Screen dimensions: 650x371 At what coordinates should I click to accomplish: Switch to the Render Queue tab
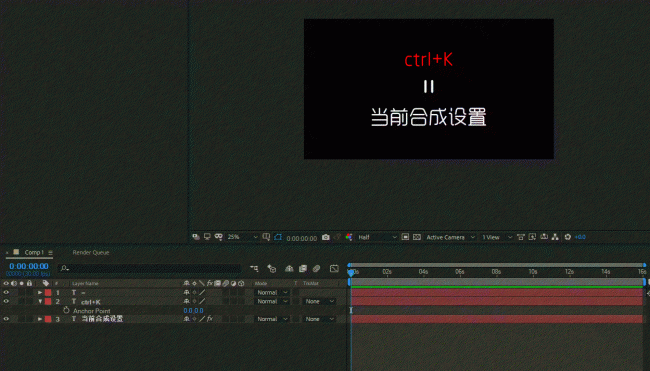coord(91,252)
